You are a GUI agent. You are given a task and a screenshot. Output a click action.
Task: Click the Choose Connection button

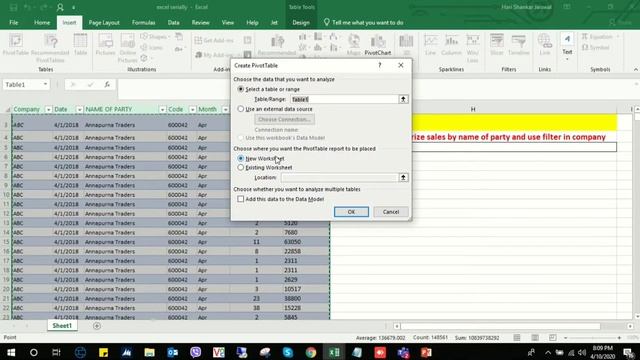[284, 119]
